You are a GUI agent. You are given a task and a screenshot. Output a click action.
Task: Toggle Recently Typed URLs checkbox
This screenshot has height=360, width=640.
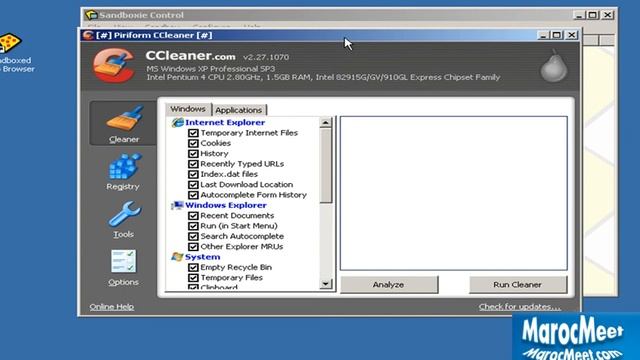[x=193, y=164]
